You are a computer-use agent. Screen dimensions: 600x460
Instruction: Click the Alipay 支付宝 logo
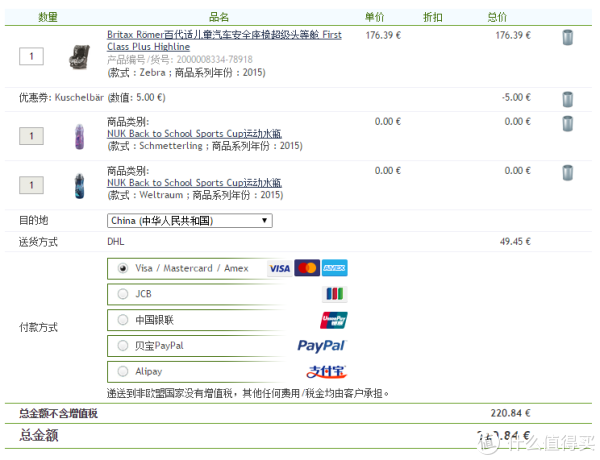point(326,372)
